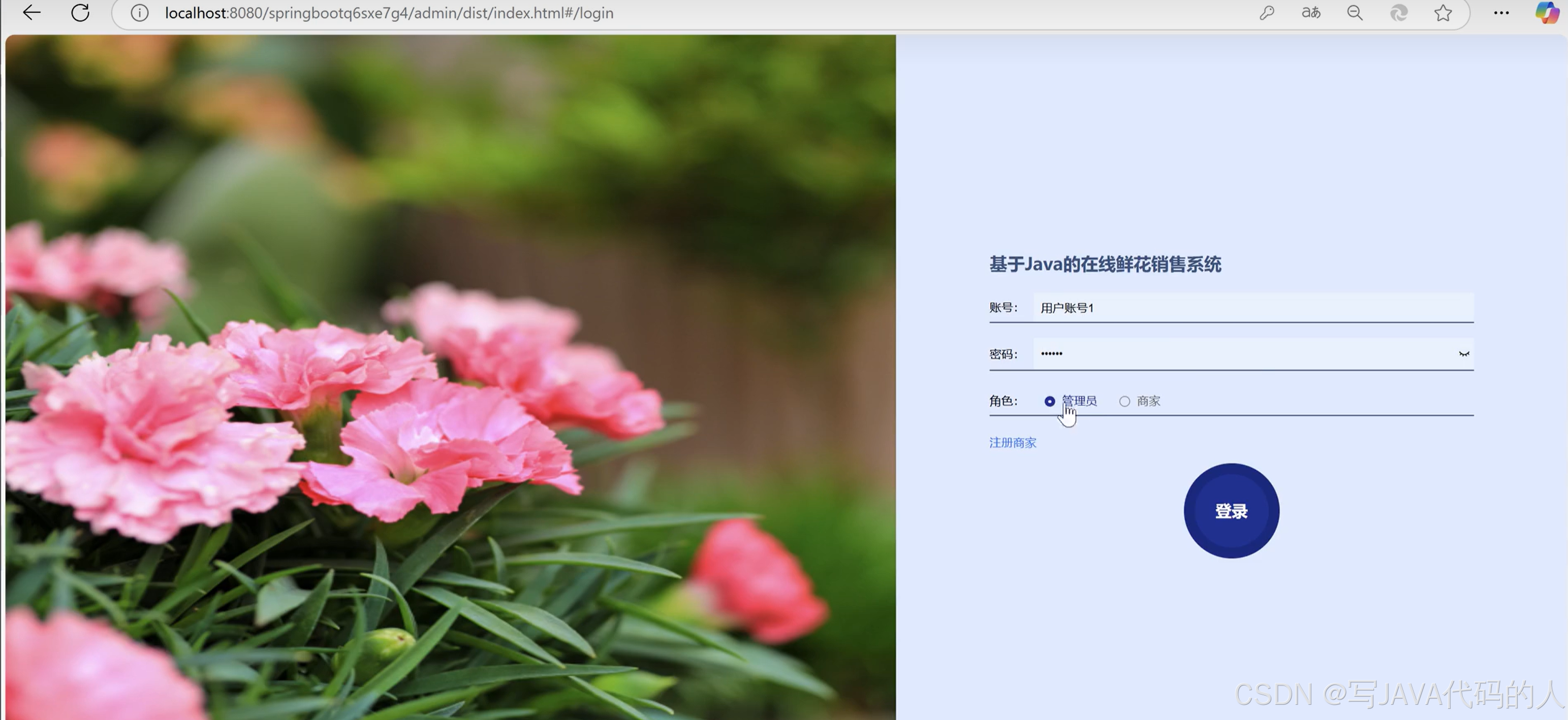The height and width of the screenshot is (720, 1568).
Task: Open the Settings and more ellipsis menu
Action: (1501, 13)
